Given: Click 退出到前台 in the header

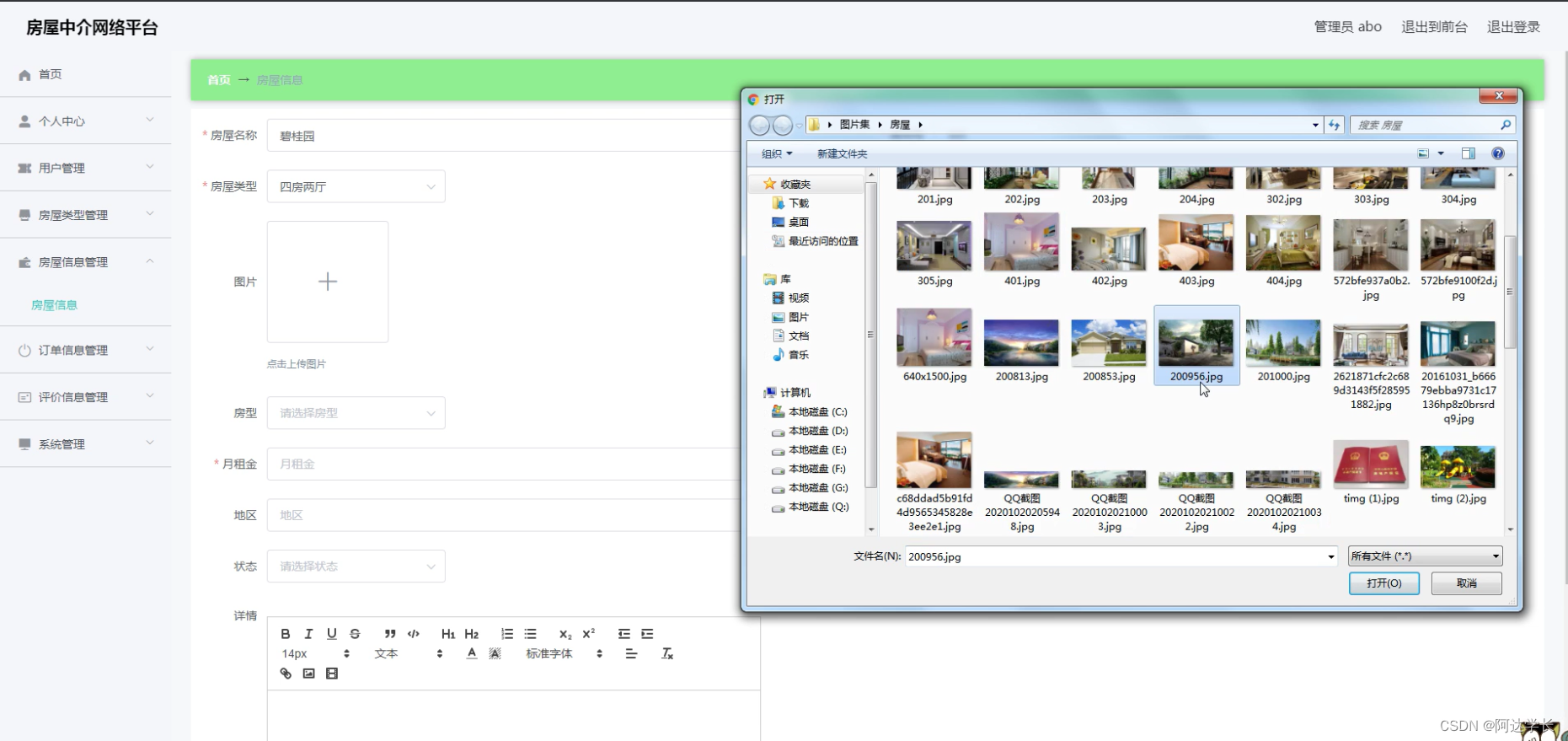Looking at the screenshot, I should 1434,27.
